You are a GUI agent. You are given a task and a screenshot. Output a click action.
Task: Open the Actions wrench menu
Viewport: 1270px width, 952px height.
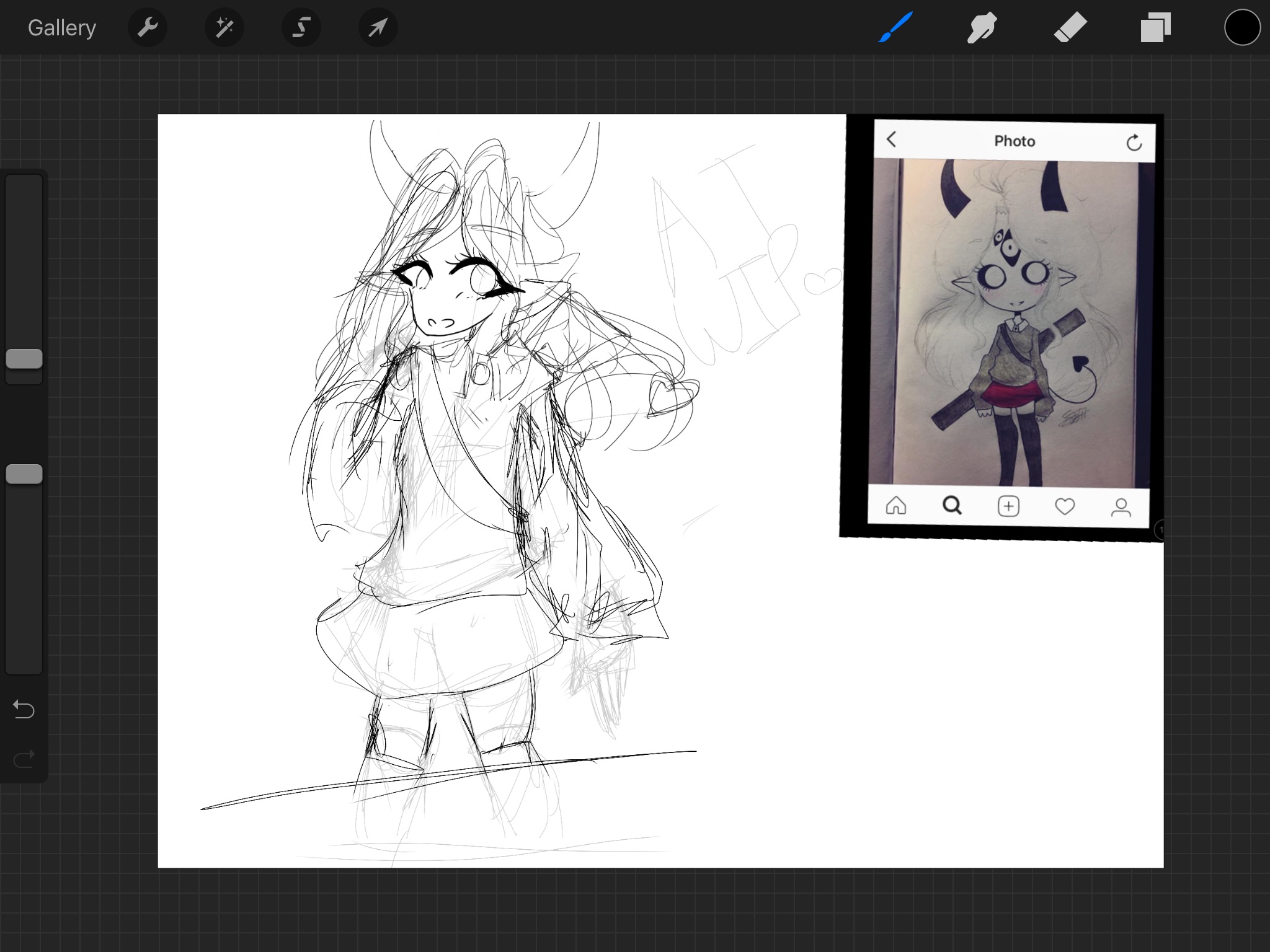148,27
